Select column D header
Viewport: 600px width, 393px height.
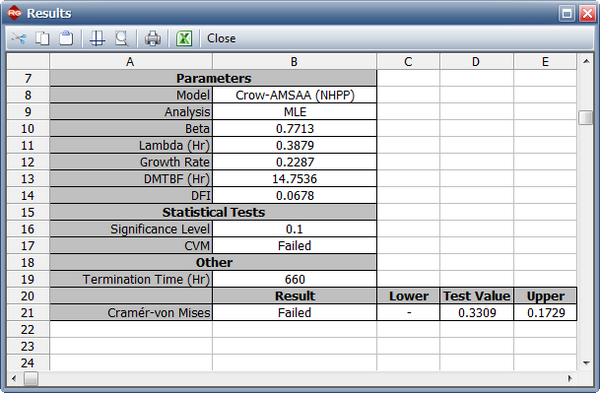[476, 62]
